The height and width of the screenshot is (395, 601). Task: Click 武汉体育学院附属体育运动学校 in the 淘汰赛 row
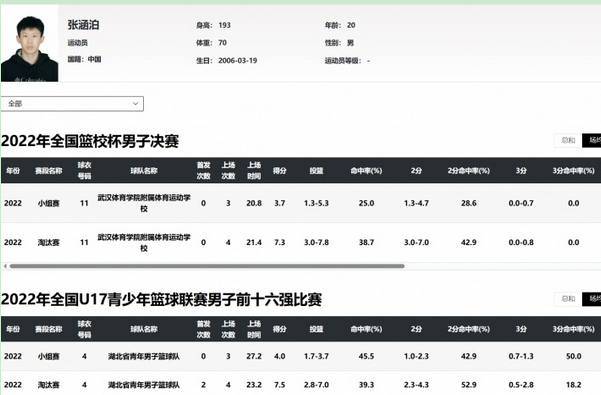[x=144, y=243]
